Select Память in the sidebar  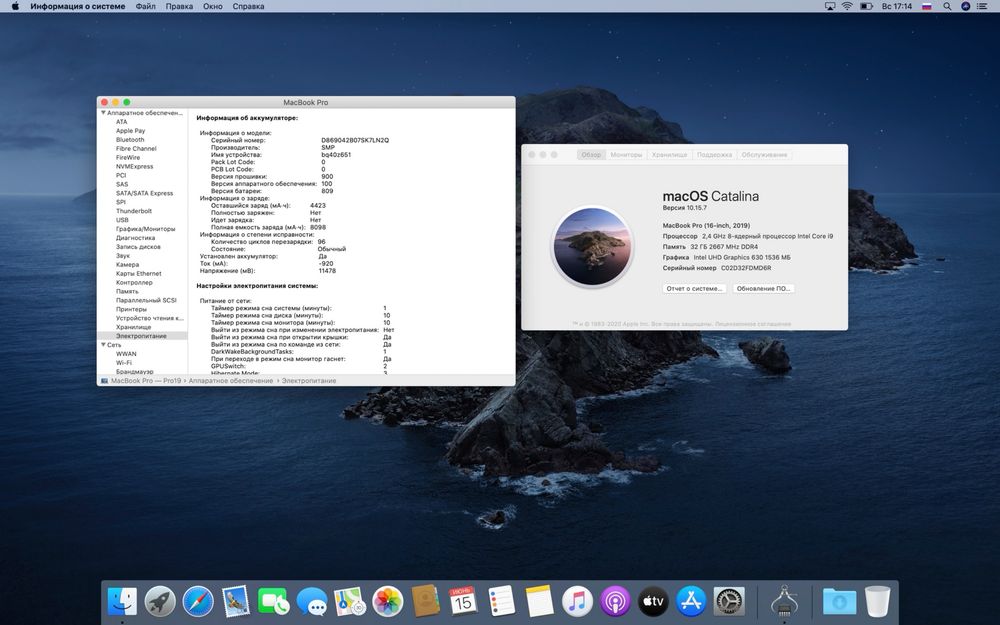pos(127,291)
